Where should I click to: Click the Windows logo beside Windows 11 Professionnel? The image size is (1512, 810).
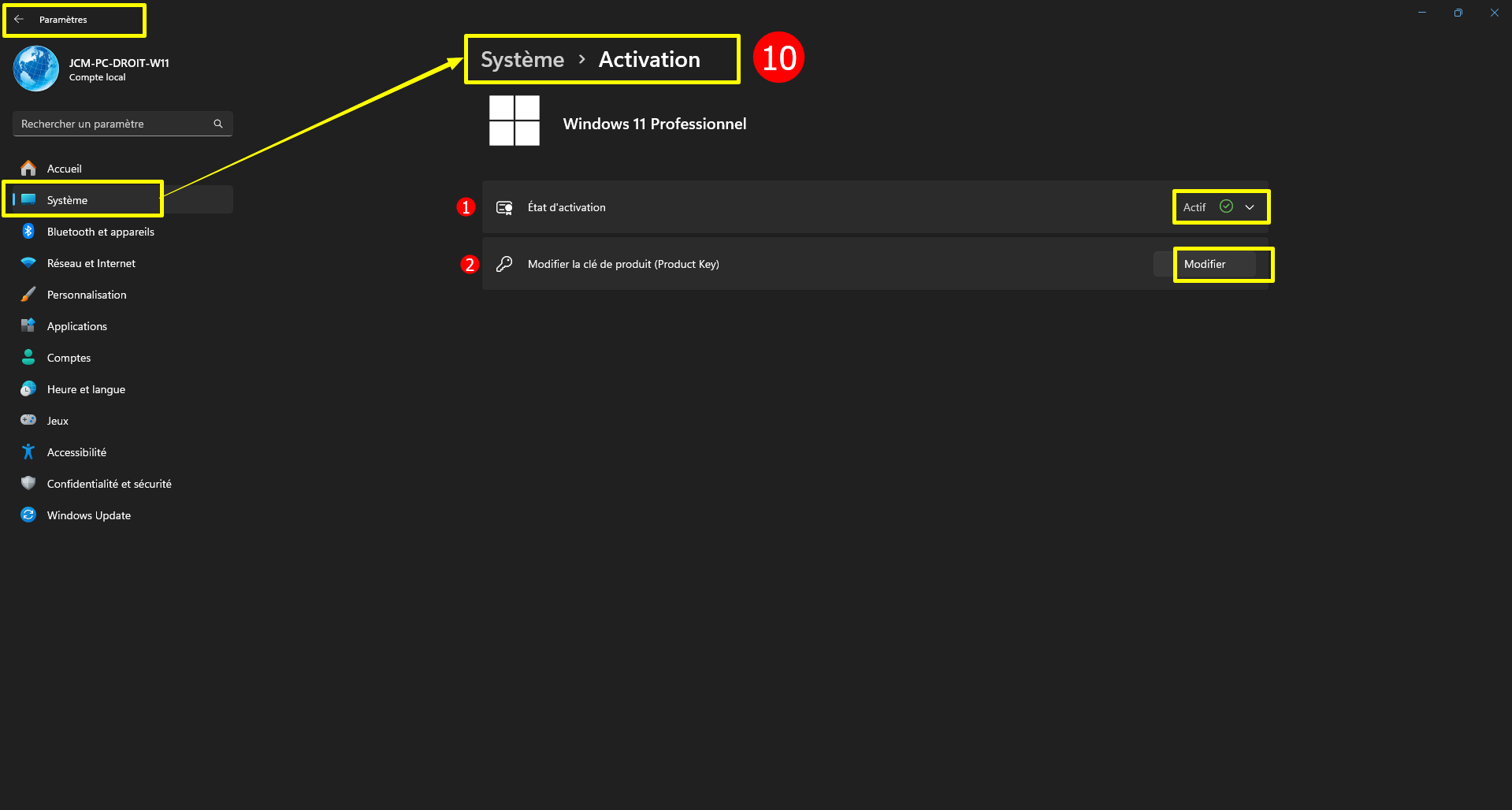click(x=515, y=121)
